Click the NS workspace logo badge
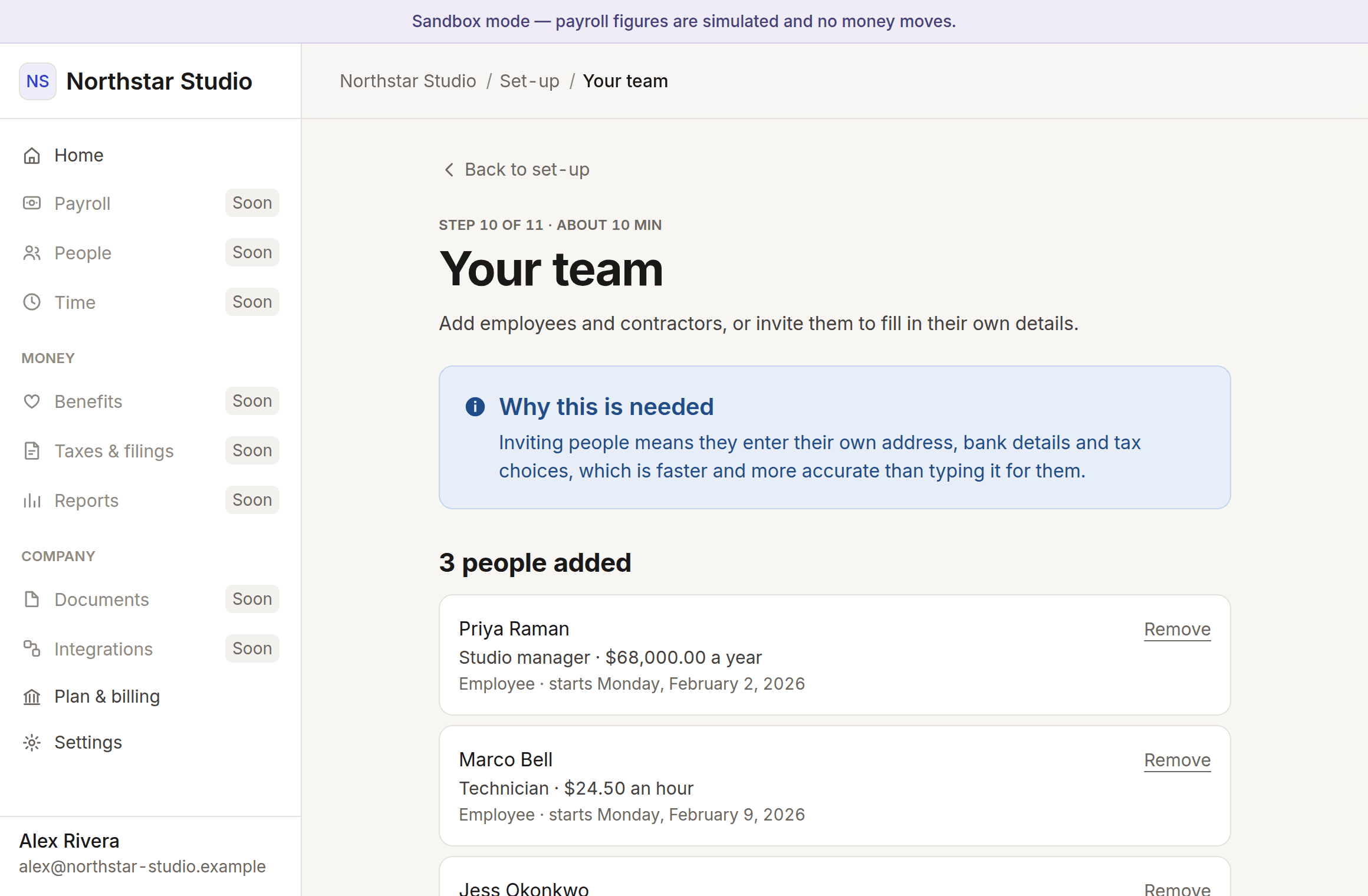The image size is (1368, 896). point(38,81)
